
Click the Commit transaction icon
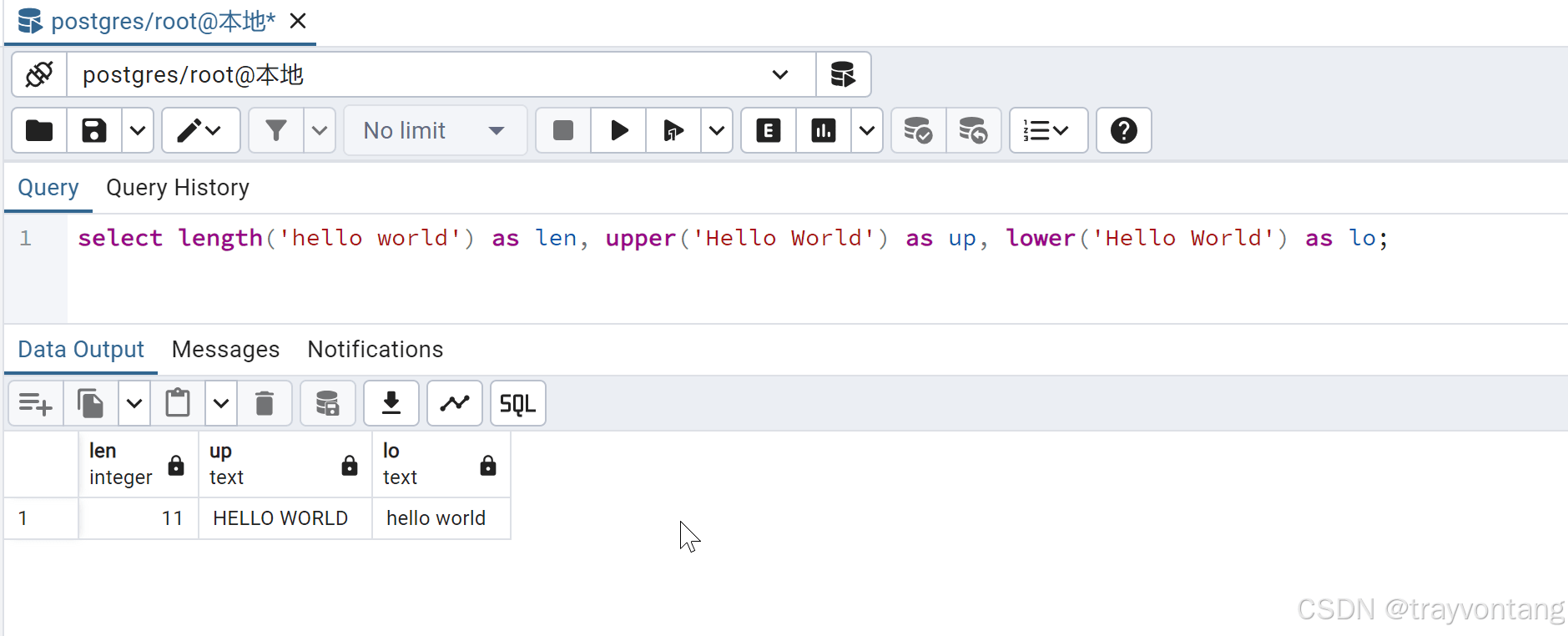pyautogui.click(x=919, y=130)
